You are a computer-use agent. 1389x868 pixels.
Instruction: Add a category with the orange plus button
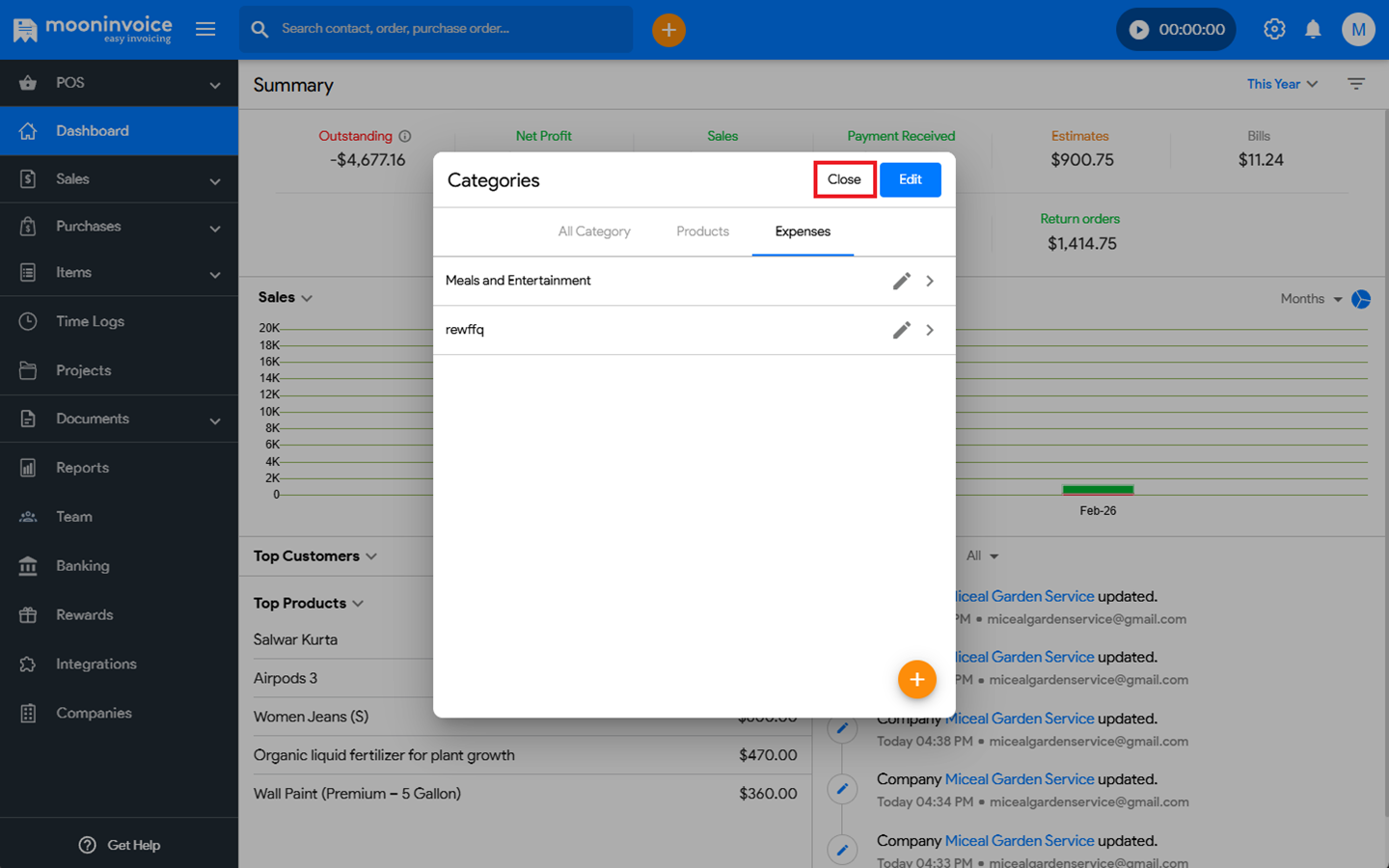pos(916,680)
